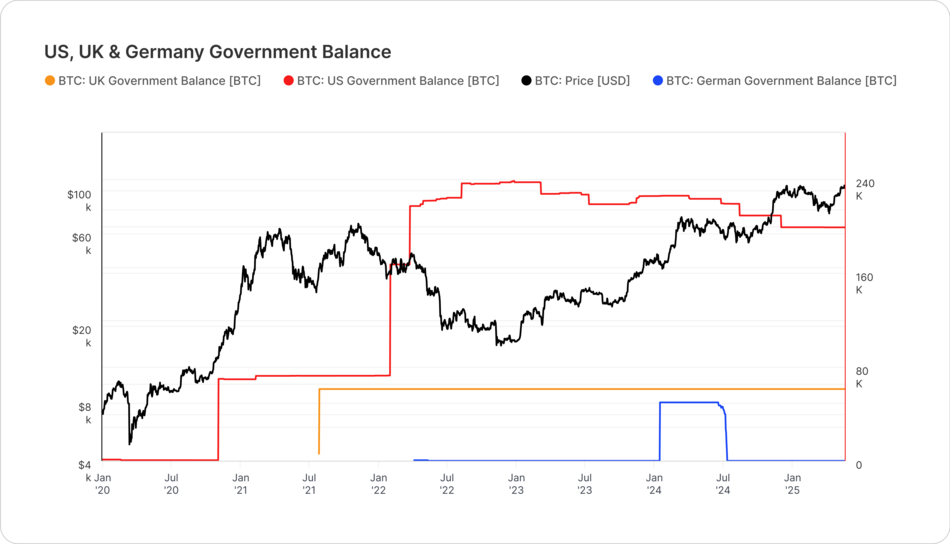Click the black BTC Price legend dot
Image resolution: width=950 pixels, height=544 pixels.
[x=526, y=81]
